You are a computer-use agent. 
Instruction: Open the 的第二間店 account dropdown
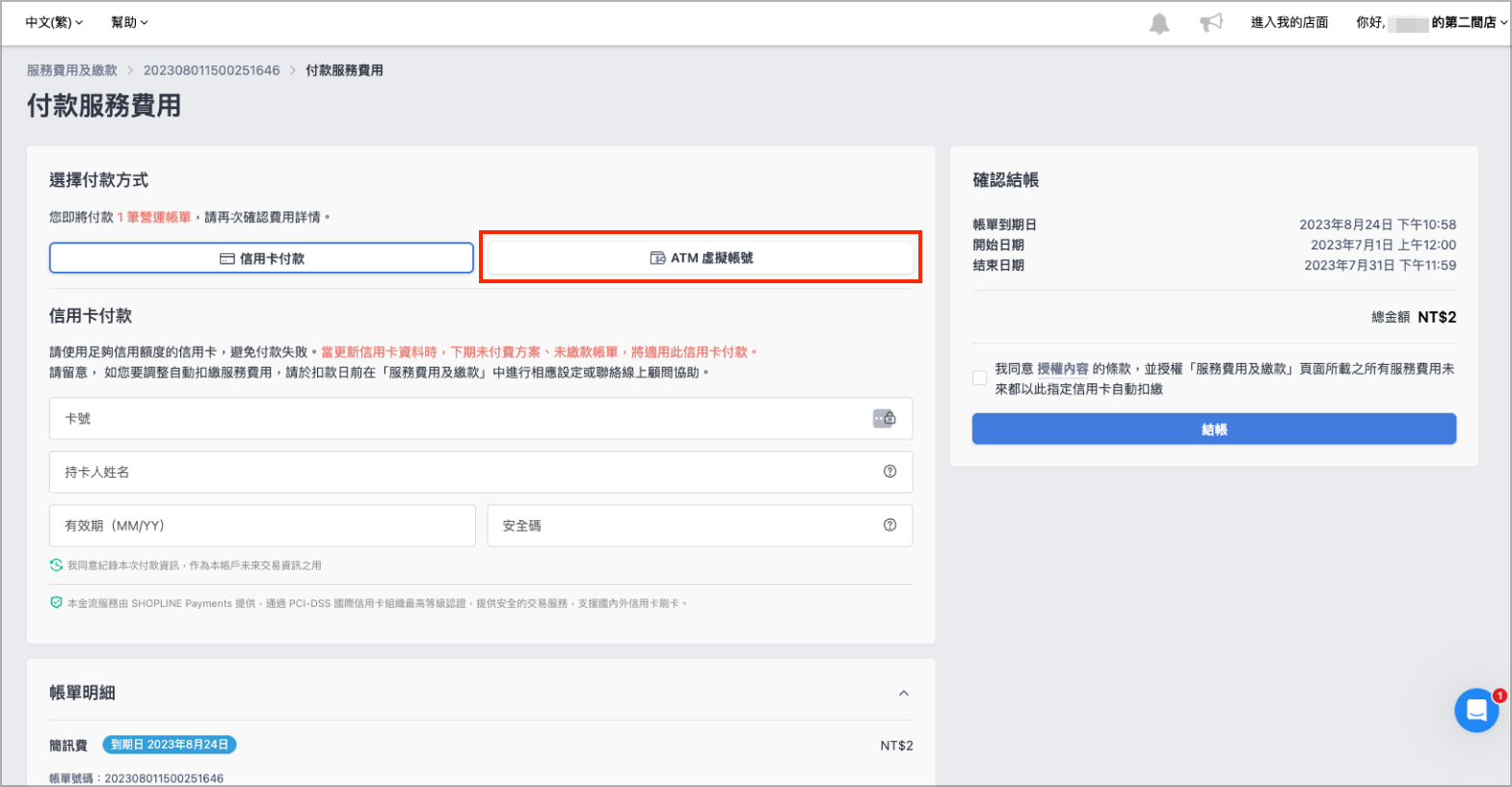tap(1470, 22)
